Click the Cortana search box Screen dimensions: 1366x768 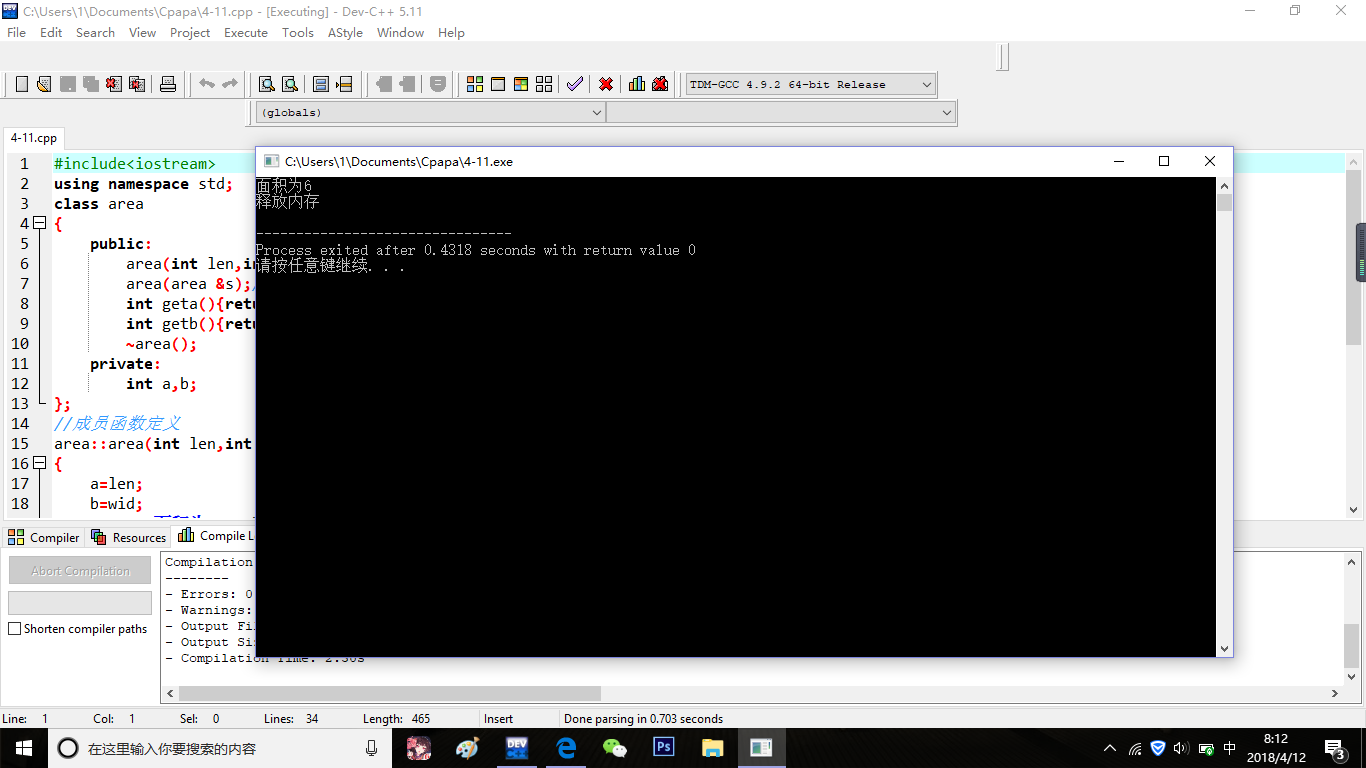218,748
